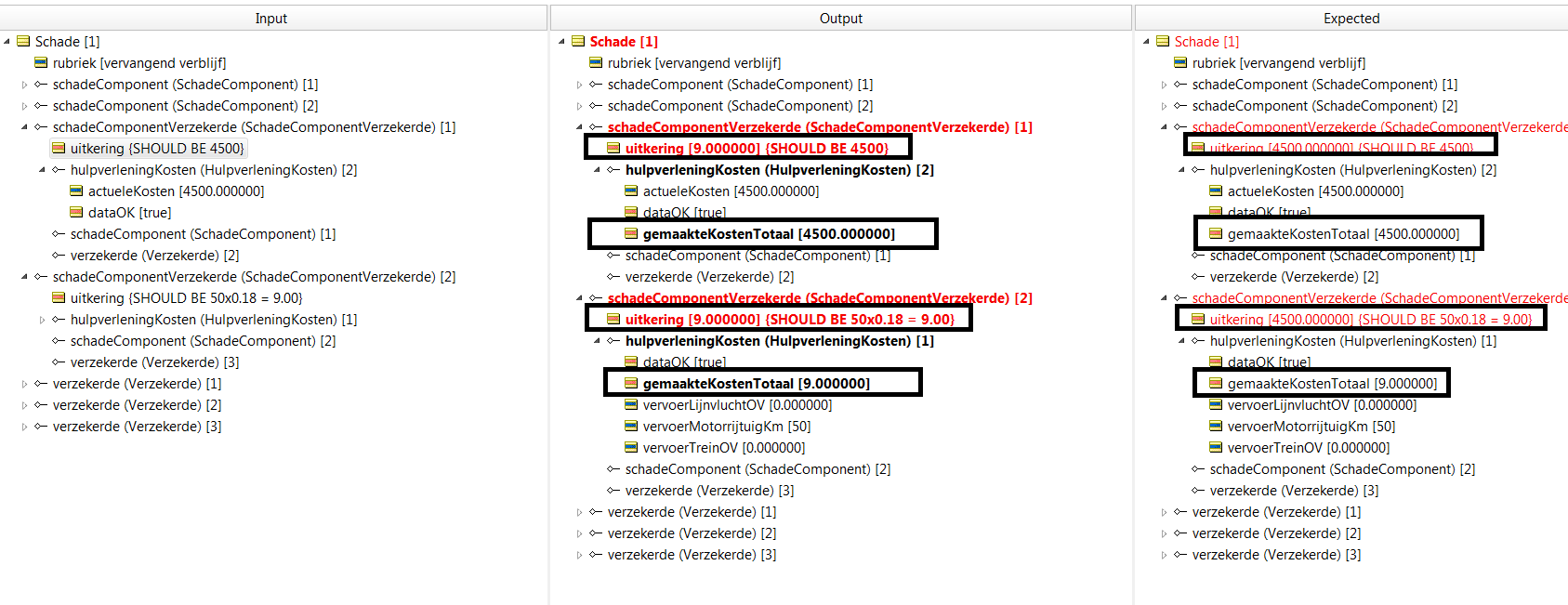Click the gemaakteKostenTotaal [9.000000] icon in Output
The image size is (1568, 605).
tap(631, 383)
